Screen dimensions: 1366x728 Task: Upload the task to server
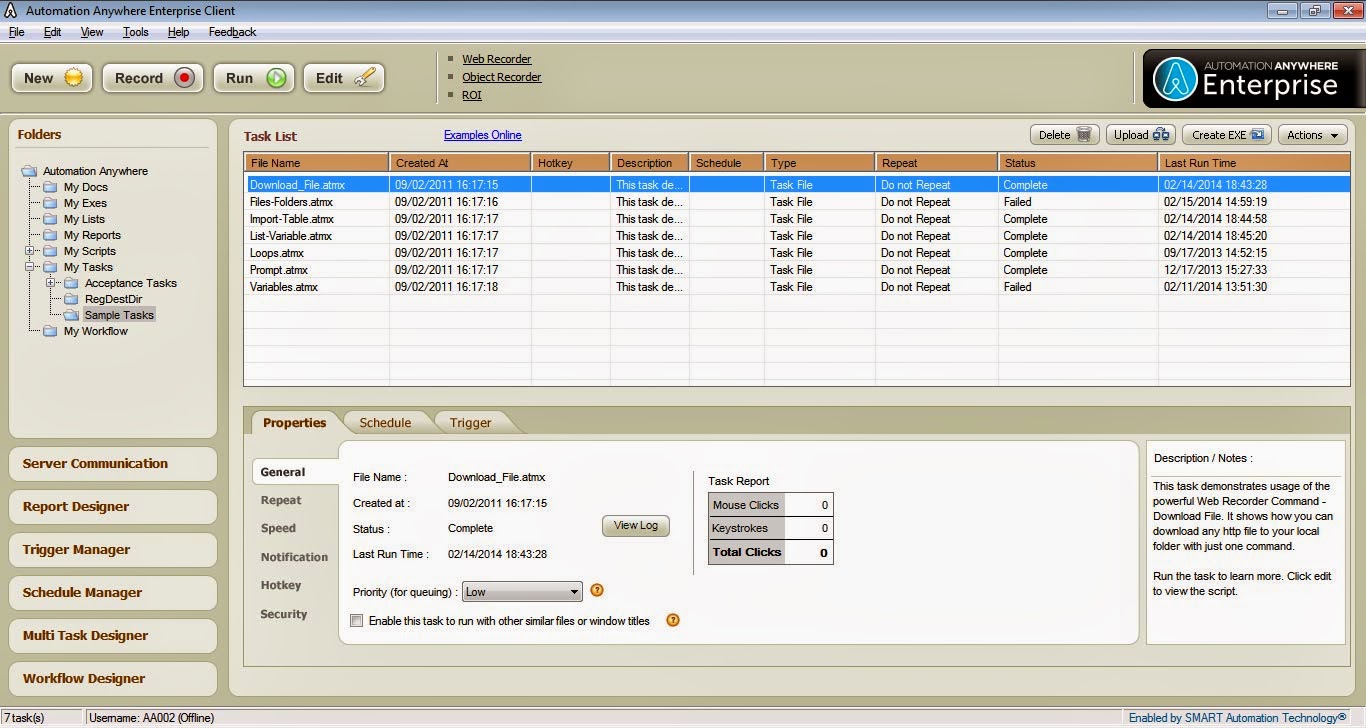(x=1142, y=135)
